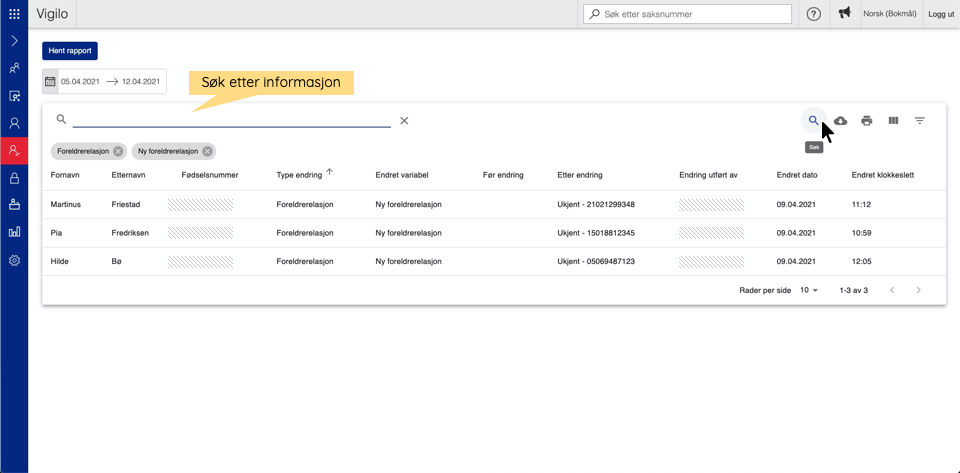This screenshot has width=960, height=473.
Task: Click the help question mark icon
Action: [x=814, y=14]
